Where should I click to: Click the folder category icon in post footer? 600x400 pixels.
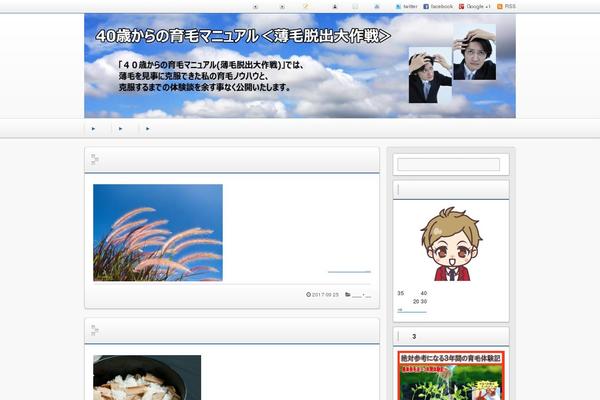click(x=348, y=294)
